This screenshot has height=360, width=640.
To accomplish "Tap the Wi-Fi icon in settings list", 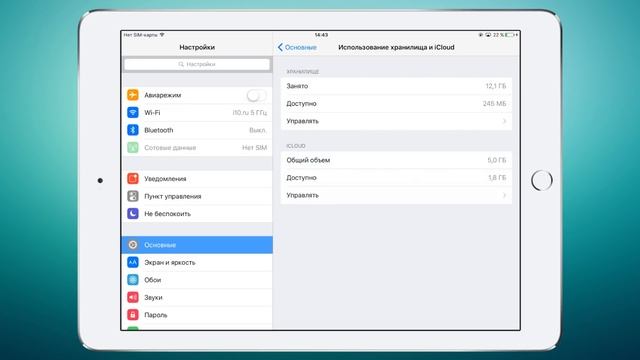I will click(133, 112).
